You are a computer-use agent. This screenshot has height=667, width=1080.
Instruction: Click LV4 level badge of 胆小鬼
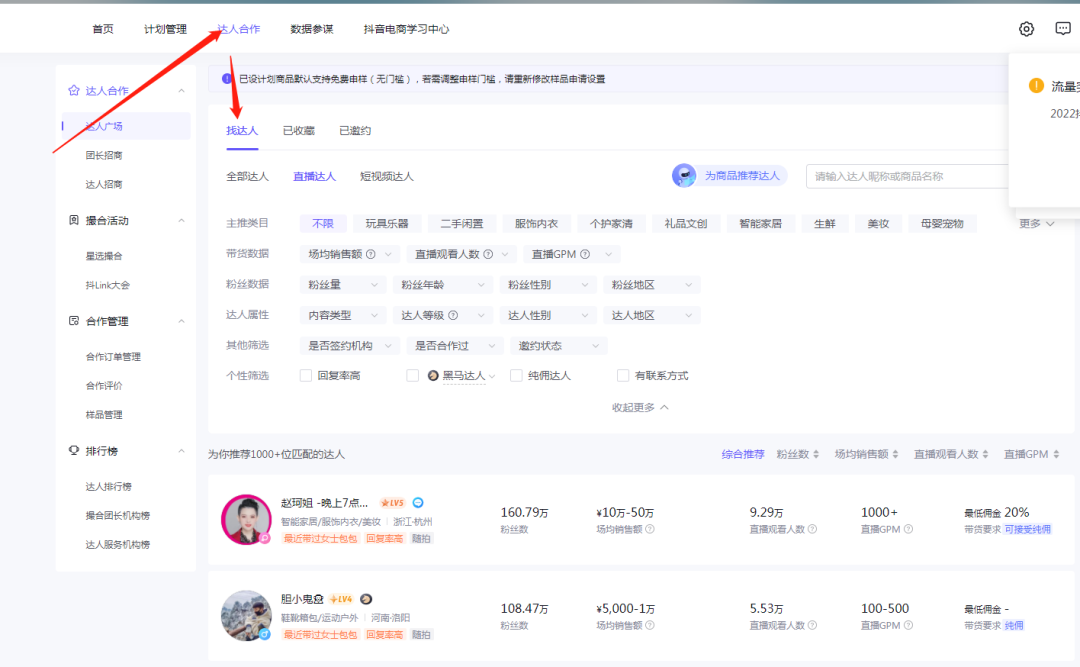[x=341, y=599]
